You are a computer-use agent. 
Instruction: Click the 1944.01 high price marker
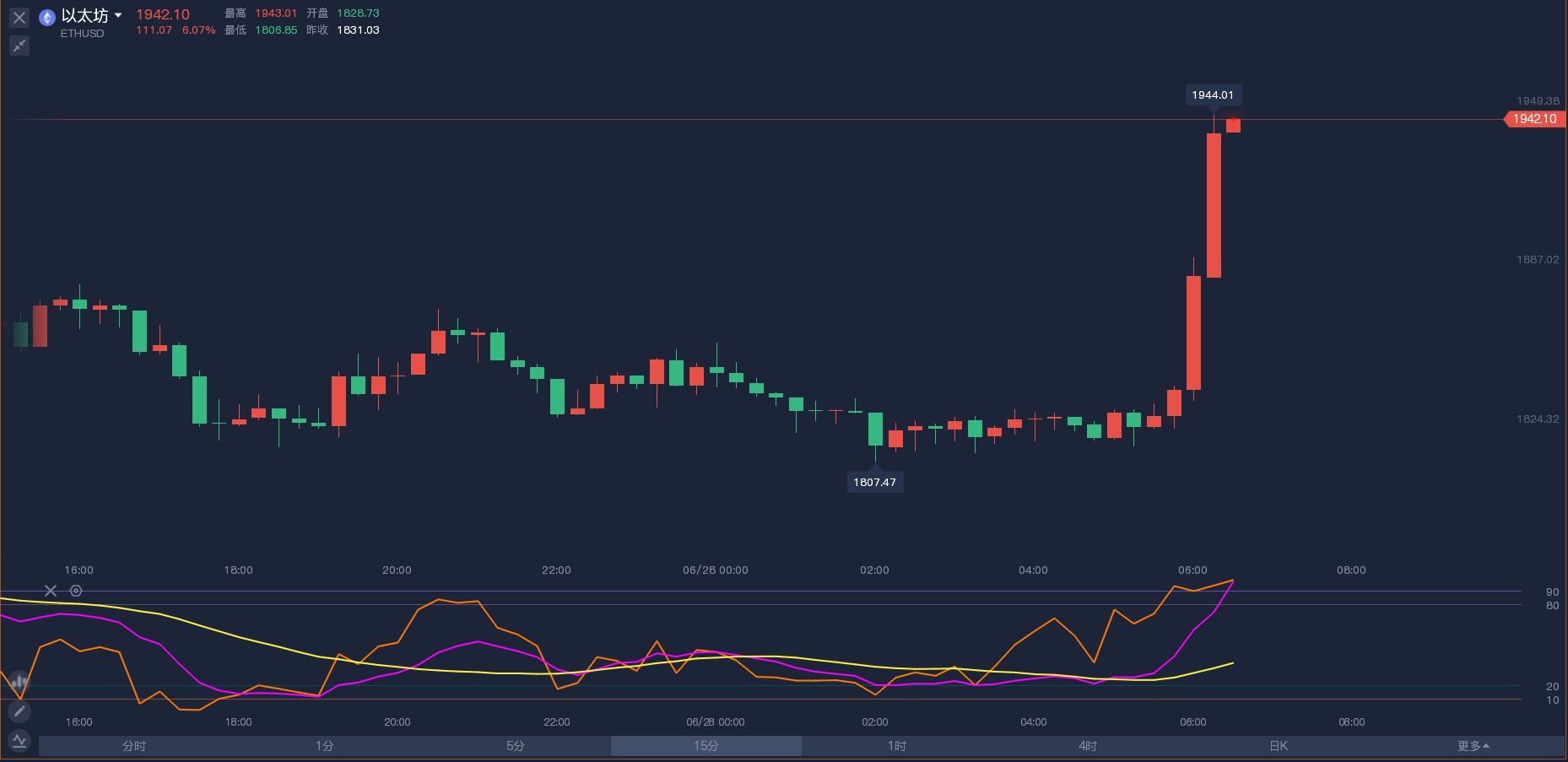(1212, 95)
